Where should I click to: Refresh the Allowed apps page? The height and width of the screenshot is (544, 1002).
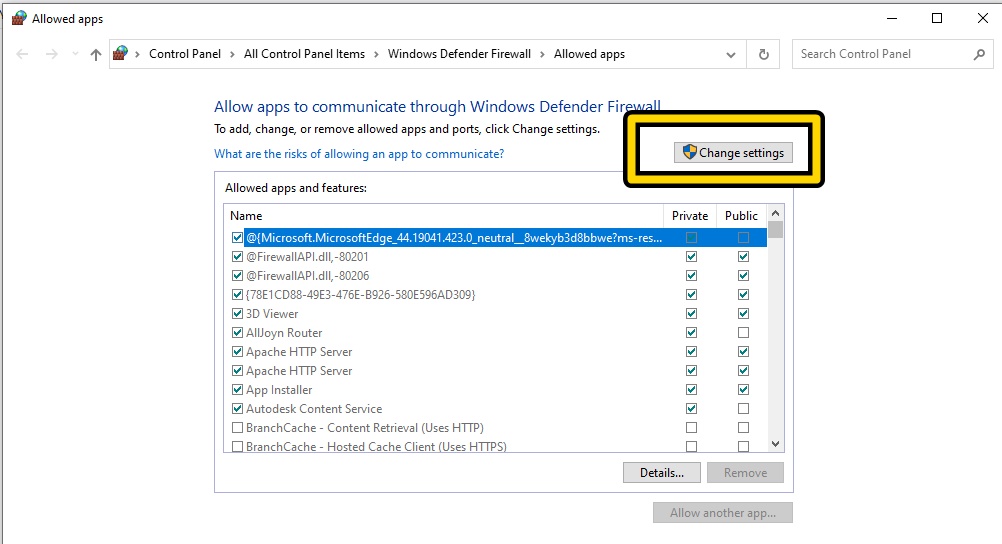(x=764, y=54)
